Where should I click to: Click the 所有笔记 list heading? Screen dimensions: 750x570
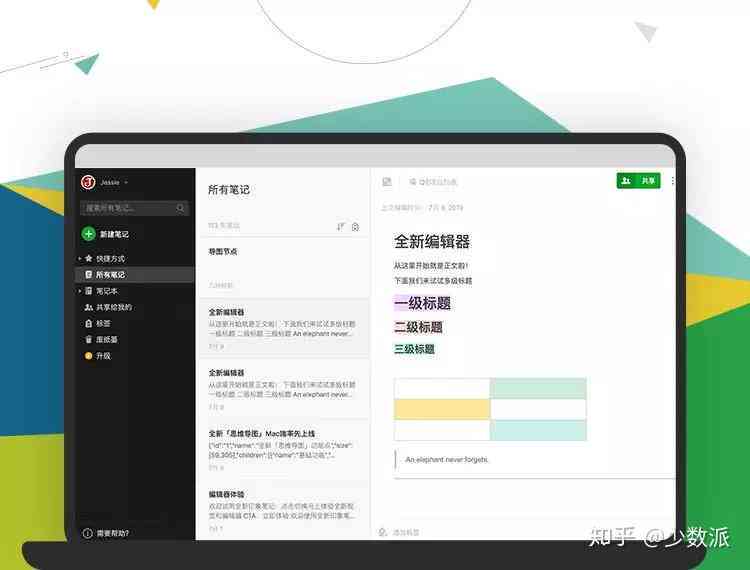click(x=229, y=190)
